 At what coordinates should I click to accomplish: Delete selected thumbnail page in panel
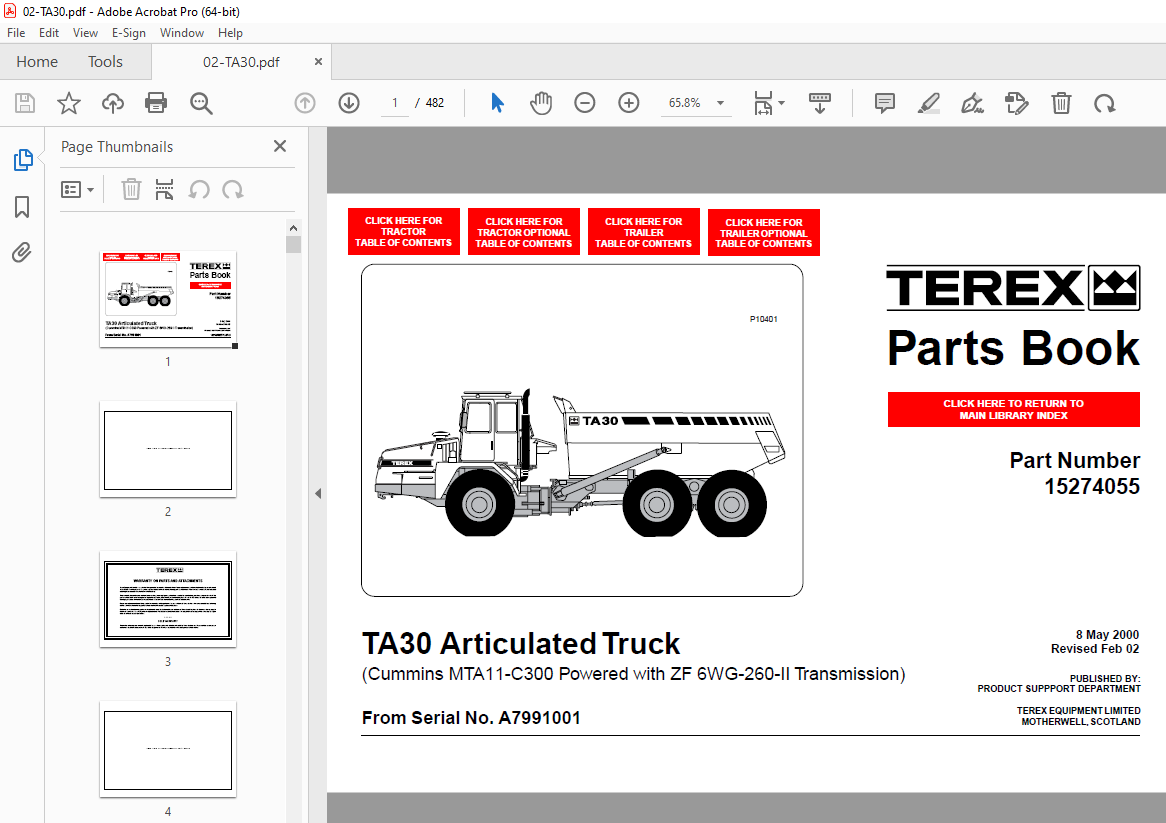131,190
